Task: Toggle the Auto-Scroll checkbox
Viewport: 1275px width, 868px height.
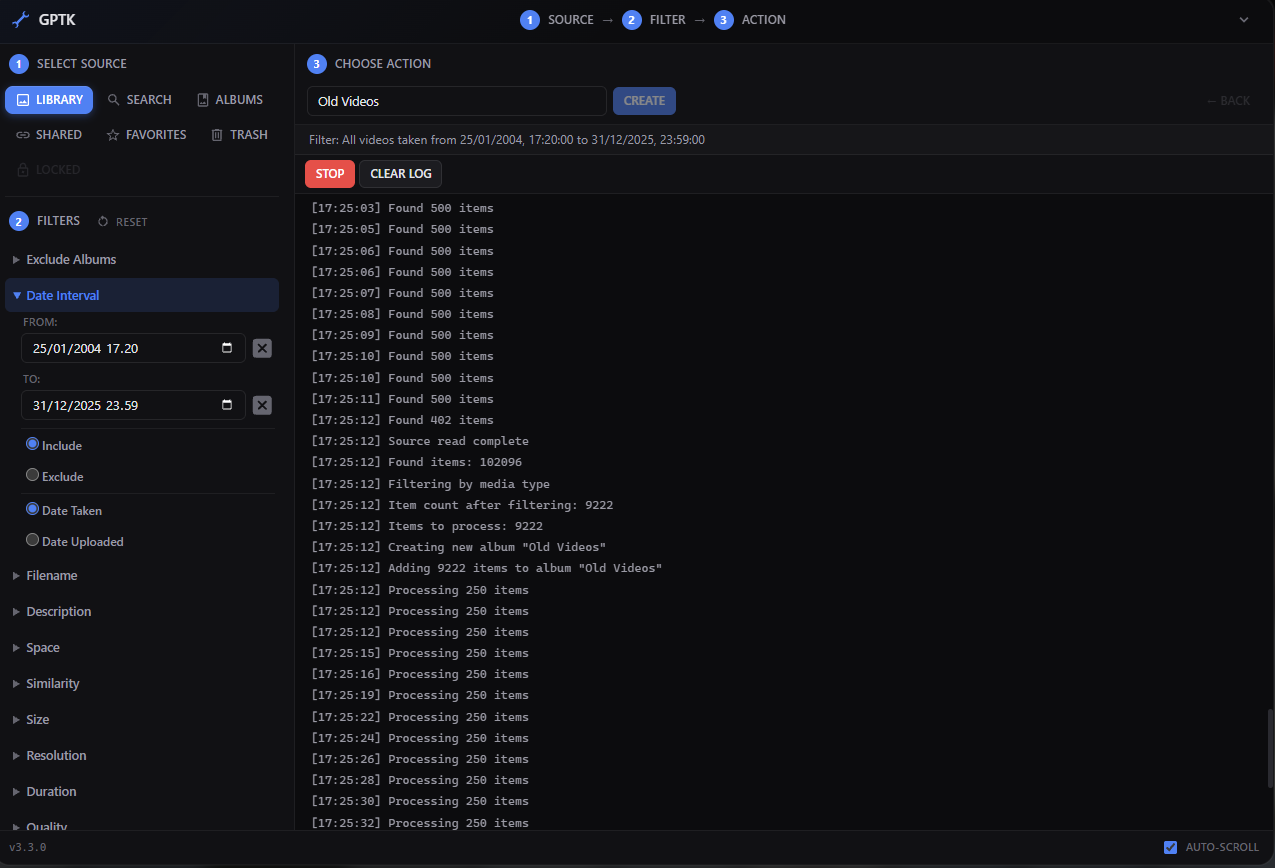Action: pyautogui.click(x=1170, y=847)
